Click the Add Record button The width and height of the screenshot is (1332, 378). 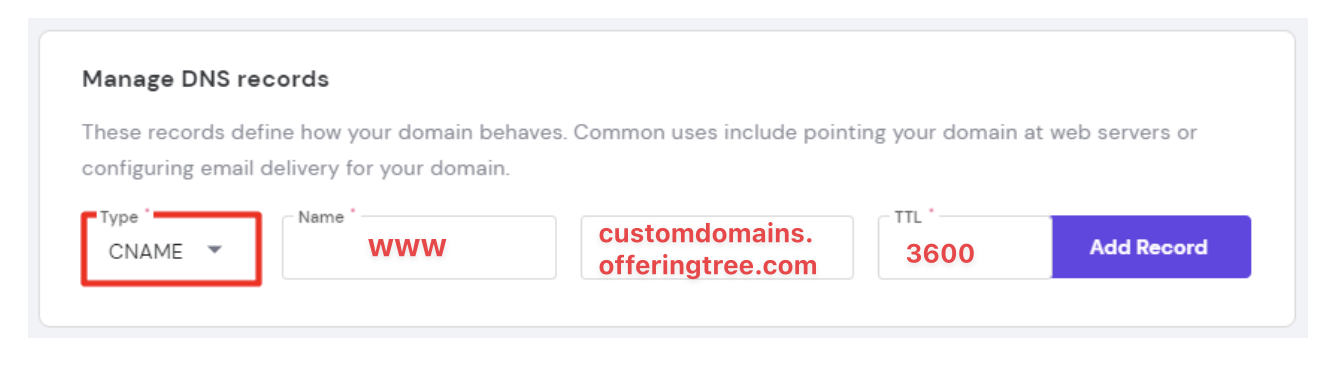[x=1151, y=247]
